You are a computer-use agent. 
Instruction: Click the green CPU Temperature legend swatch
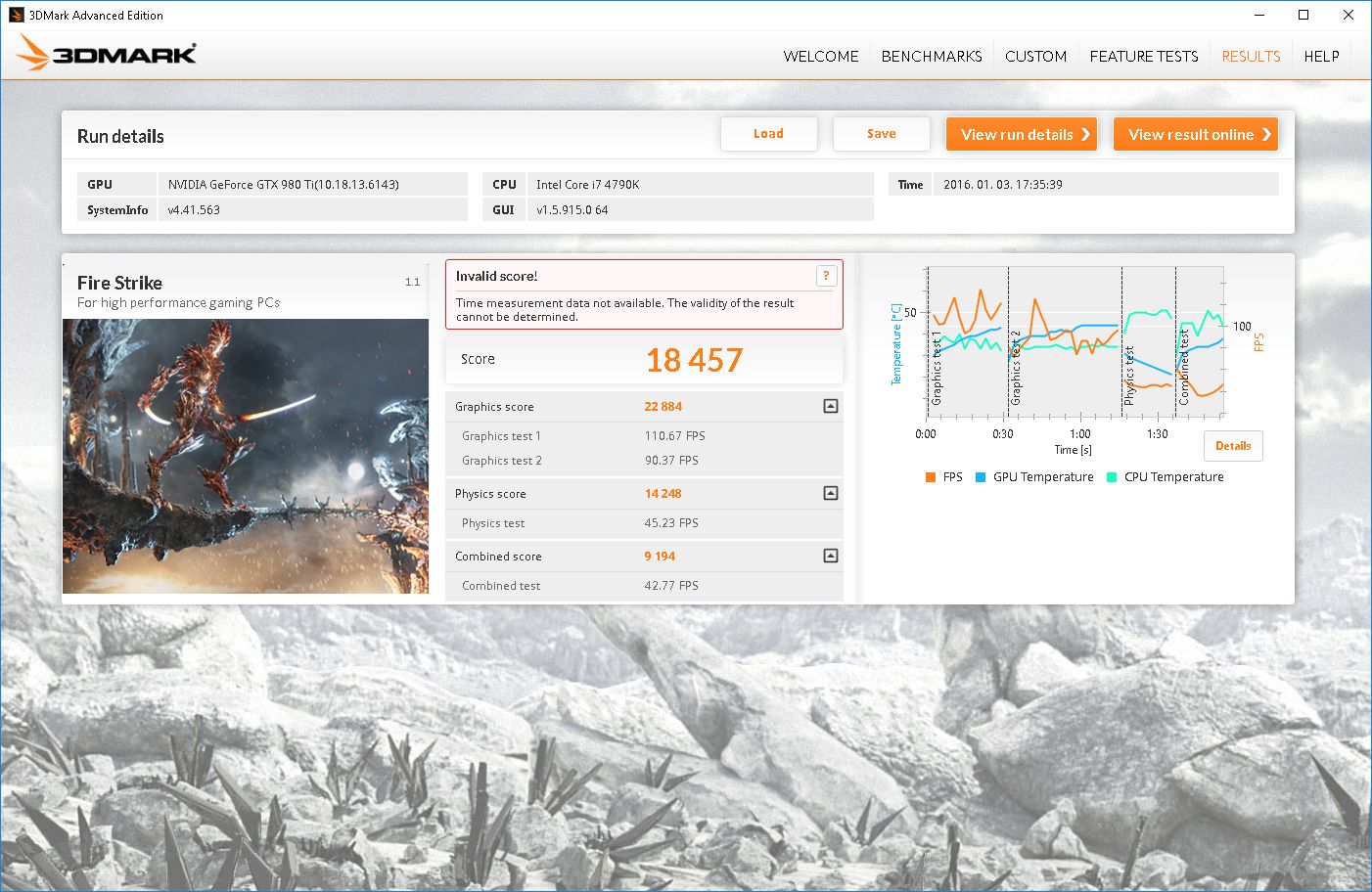(1112, 477)
